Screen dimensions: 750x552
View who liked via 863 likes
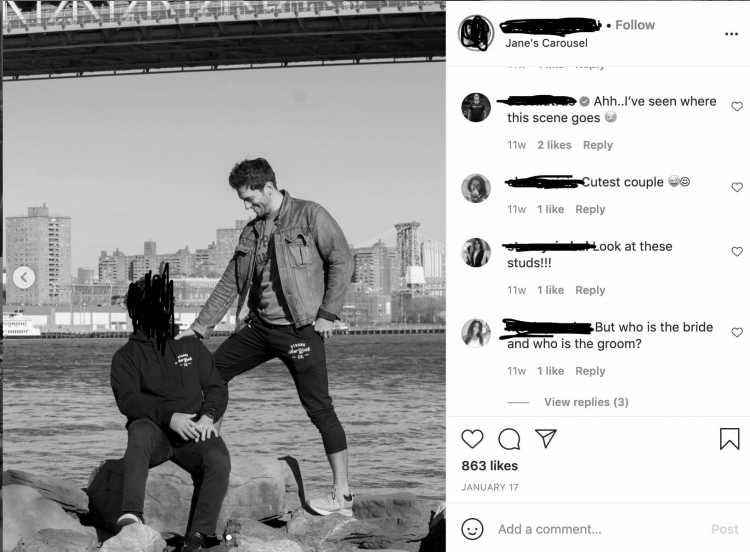tap(489, 466)
